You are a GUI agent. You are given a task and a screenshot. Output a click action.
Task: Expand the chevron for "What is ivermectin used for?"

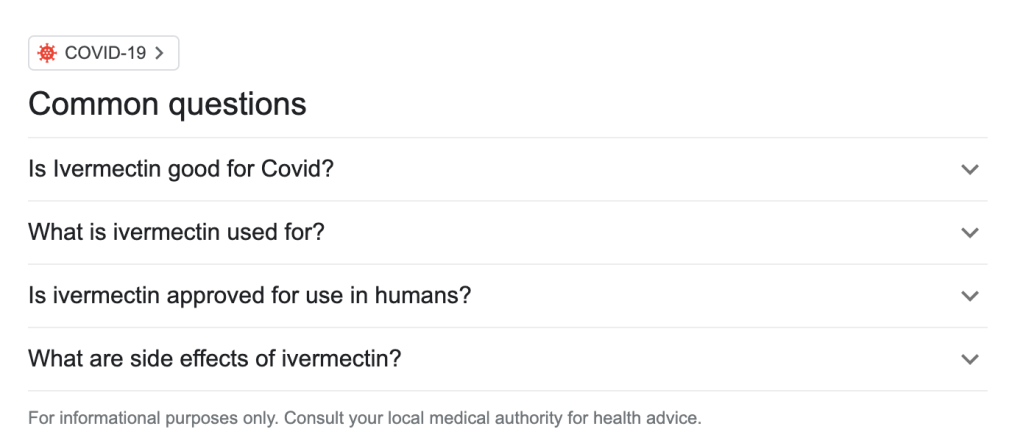pos(968,233)
